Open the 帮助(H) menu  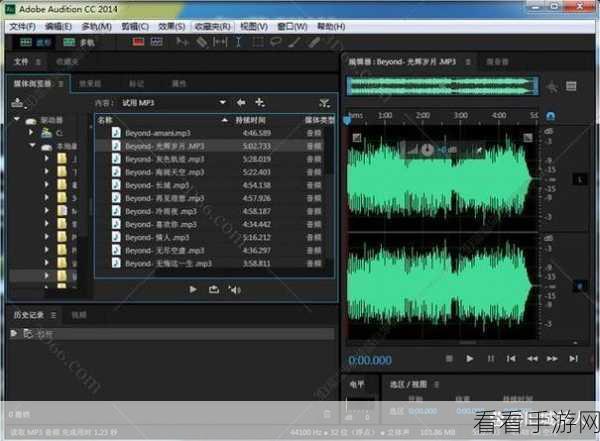331,26
